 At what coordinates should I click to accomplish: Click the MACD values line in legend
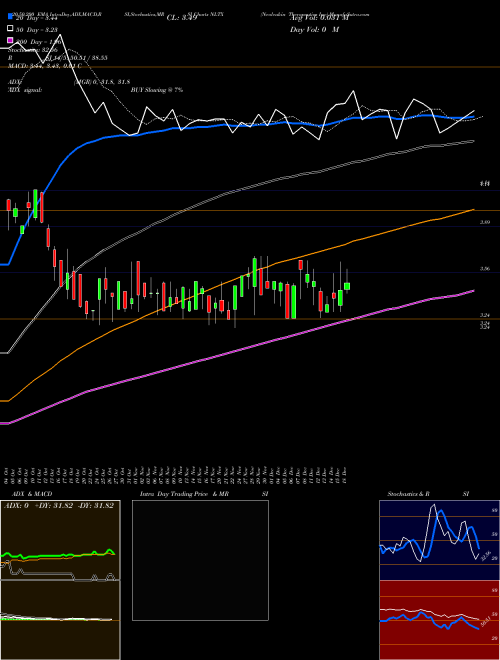point(45,66)
